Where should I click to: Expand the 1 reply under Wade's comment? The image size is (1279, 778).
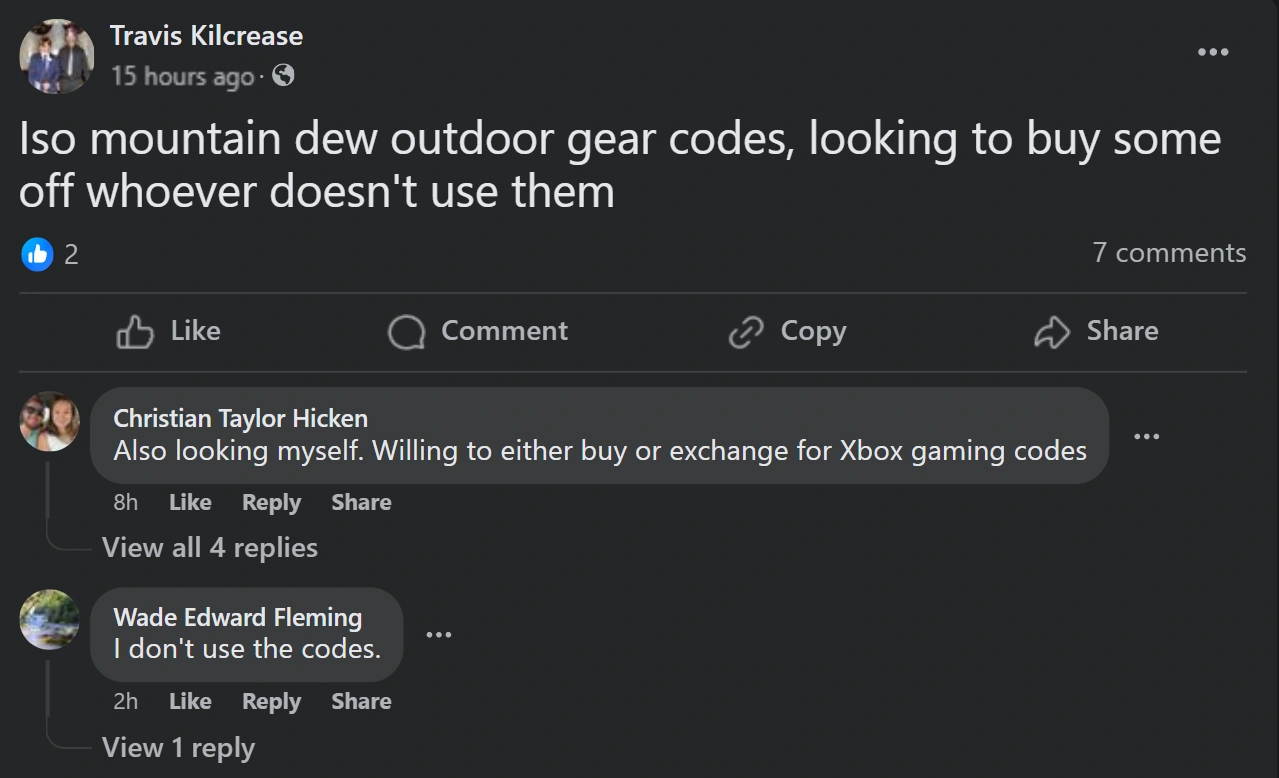pos(178,747)
